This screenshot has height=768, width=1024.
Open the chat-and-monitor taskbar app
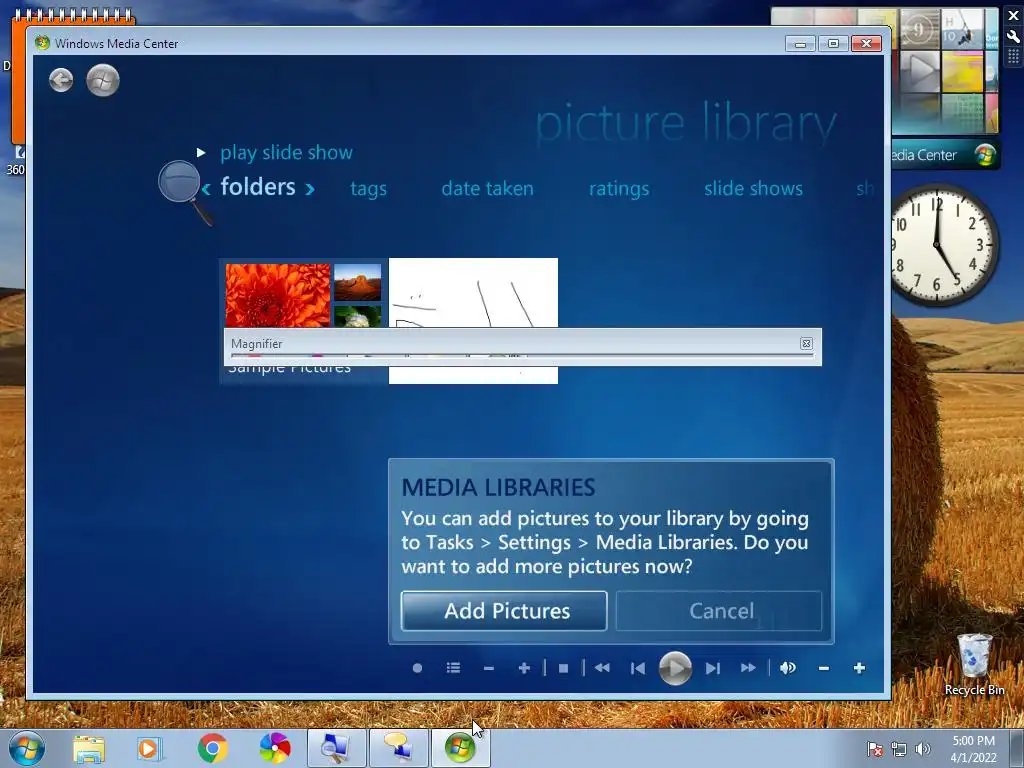[x=399, y=748]
